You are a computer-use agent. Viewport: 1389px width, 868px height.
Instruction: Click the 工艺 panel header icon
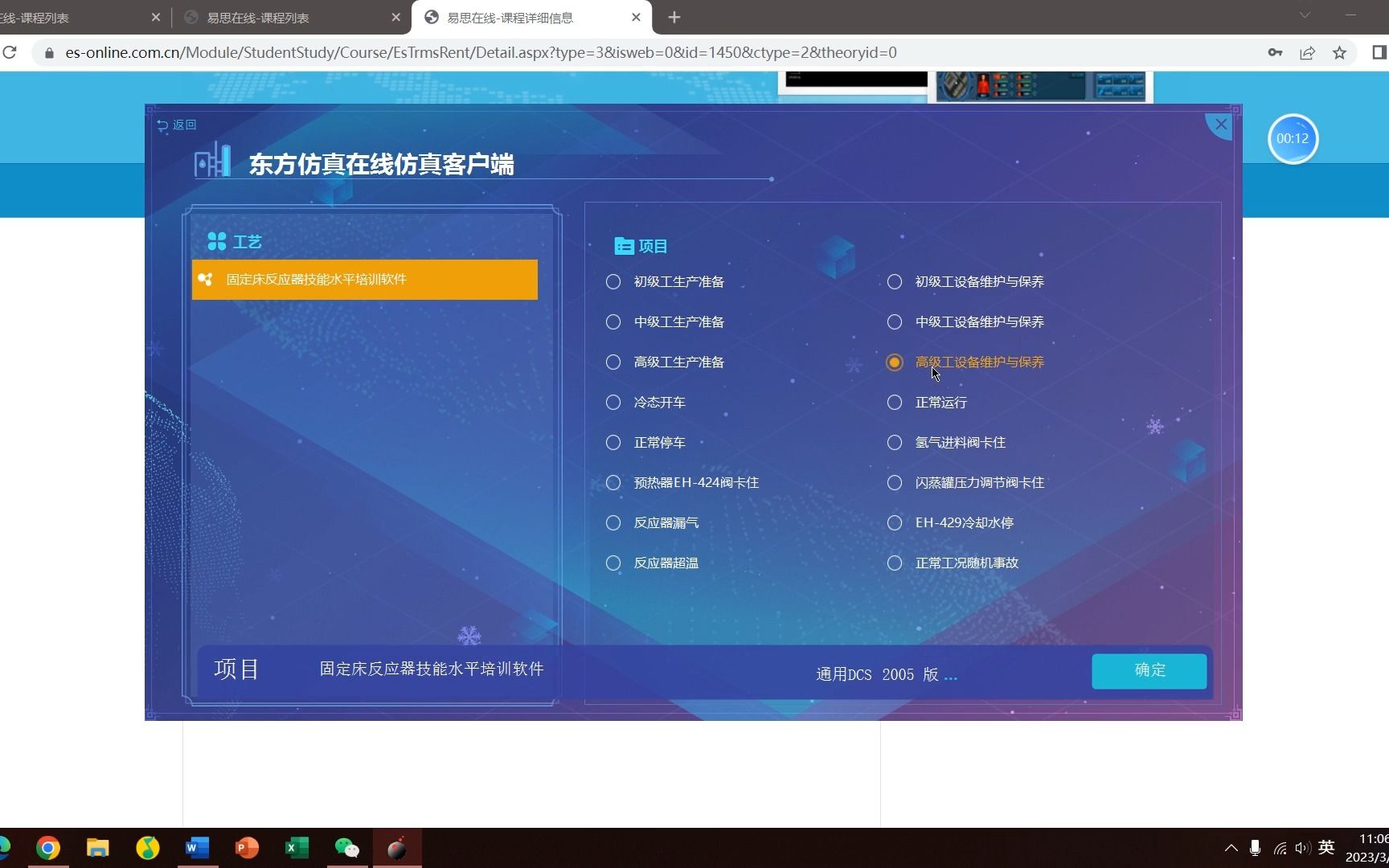click(x=216, y=241)
